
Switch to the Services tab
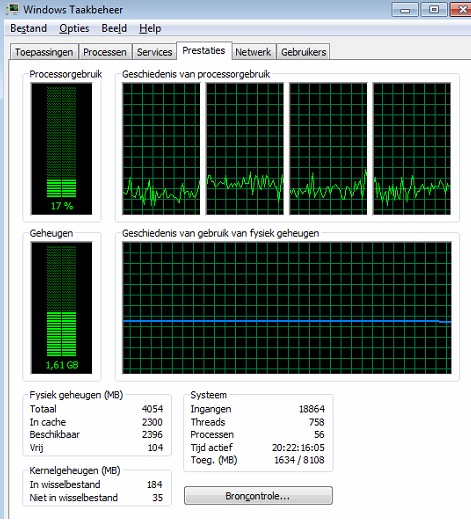click(154, 52)
